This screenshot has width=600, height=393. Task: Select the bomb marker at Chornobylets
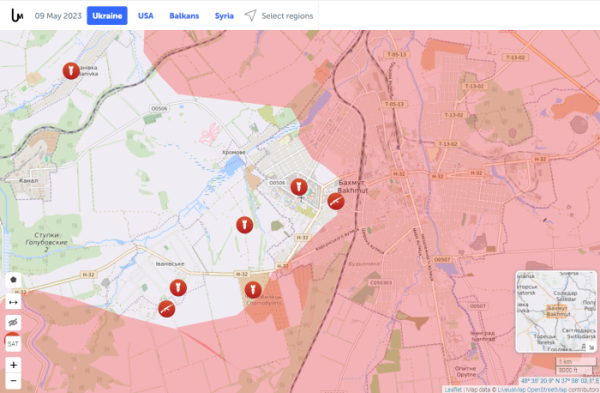coord(253,290)
